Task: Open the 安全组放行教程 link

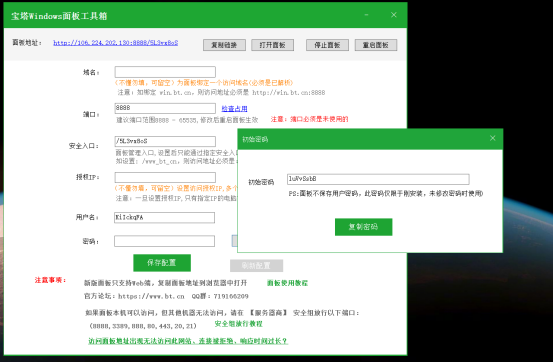Action: [238, 324]
